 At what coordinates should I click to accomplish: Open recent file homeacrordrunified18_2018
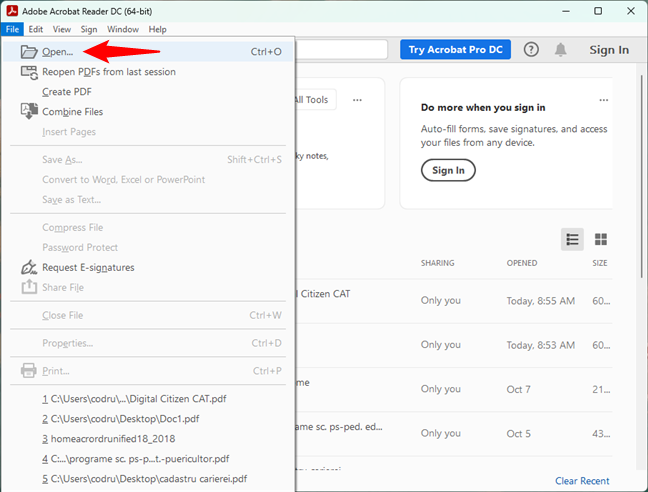click(x=148, y=439)
